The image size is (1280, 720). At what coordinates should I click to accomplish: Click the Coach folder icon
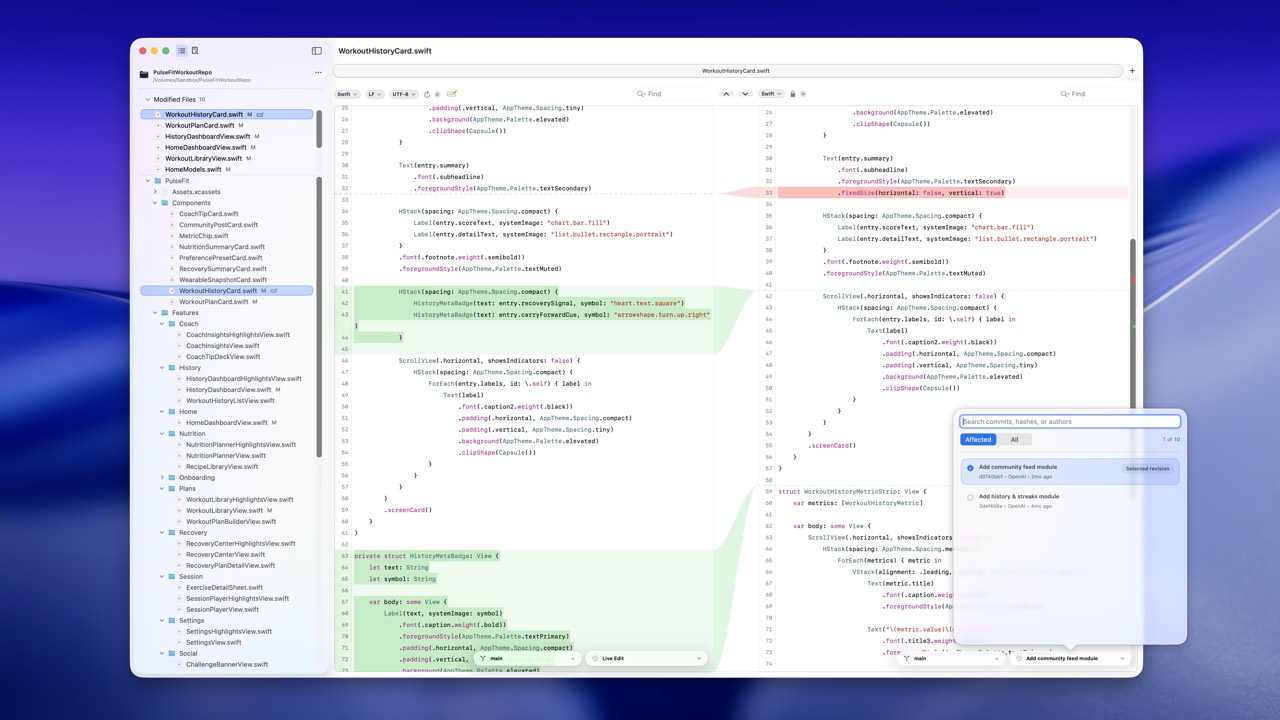tap(172, 324)
